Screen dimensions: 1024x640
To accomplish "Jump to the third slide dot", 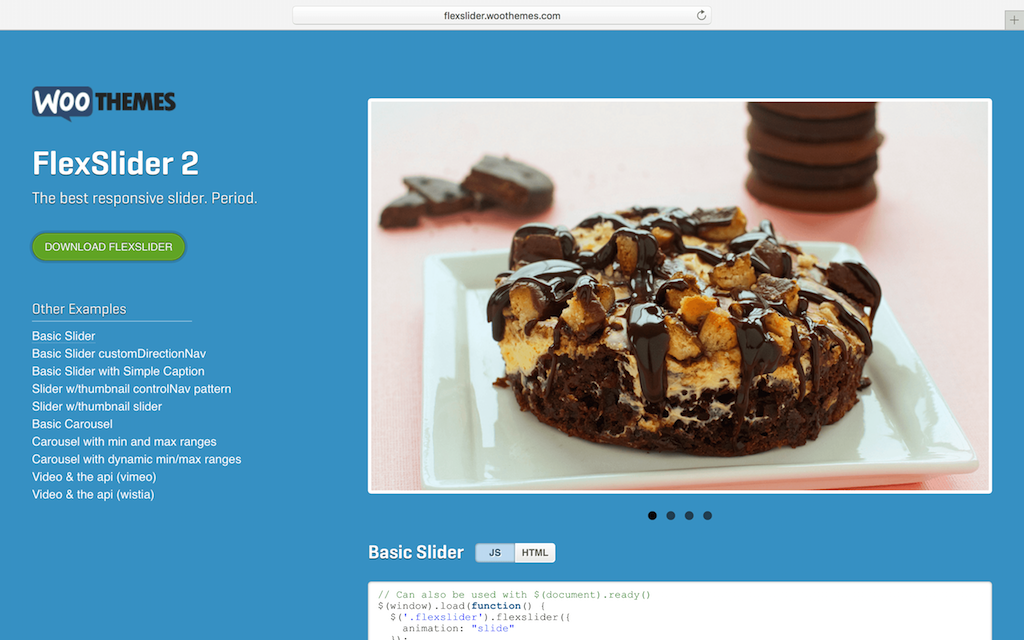I will (689, 515).
